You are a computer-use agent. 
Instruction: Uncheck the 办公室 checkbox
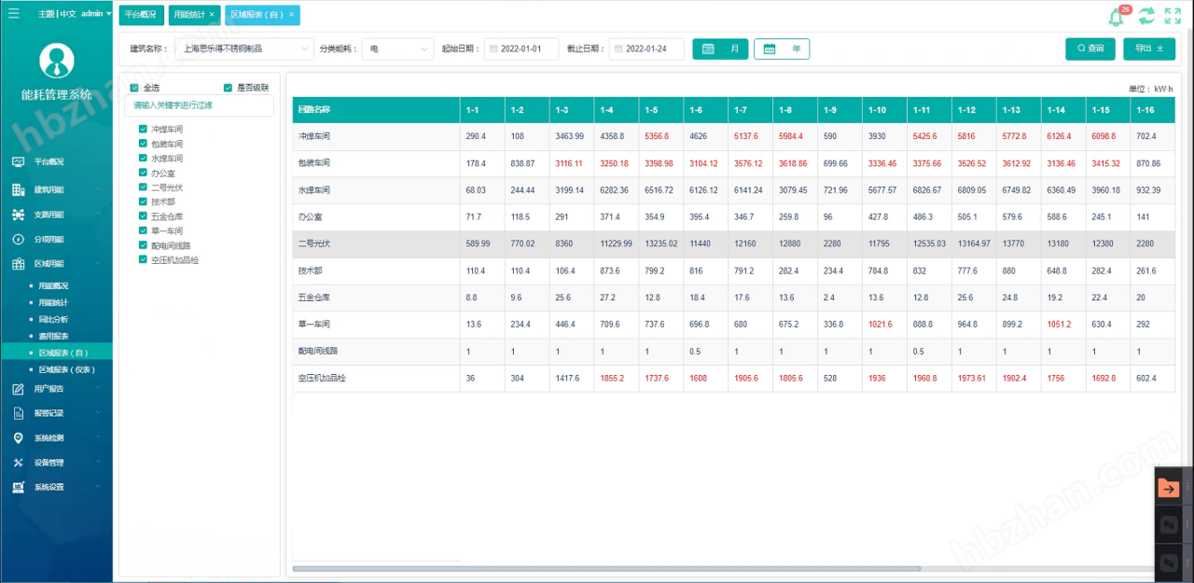143,173
